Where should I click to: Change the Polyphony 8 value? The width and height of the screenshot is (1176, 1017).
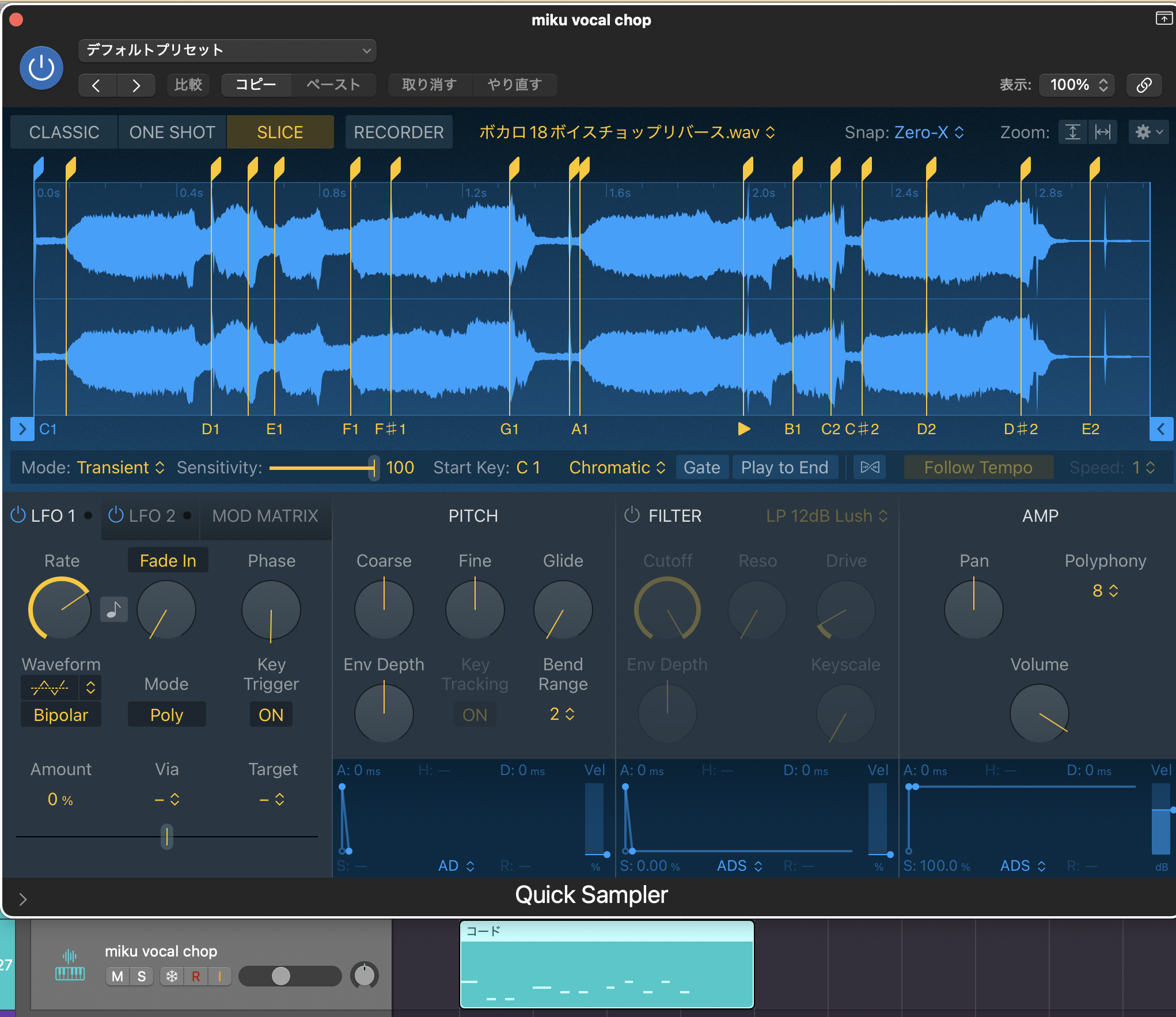coord(1105,590)
